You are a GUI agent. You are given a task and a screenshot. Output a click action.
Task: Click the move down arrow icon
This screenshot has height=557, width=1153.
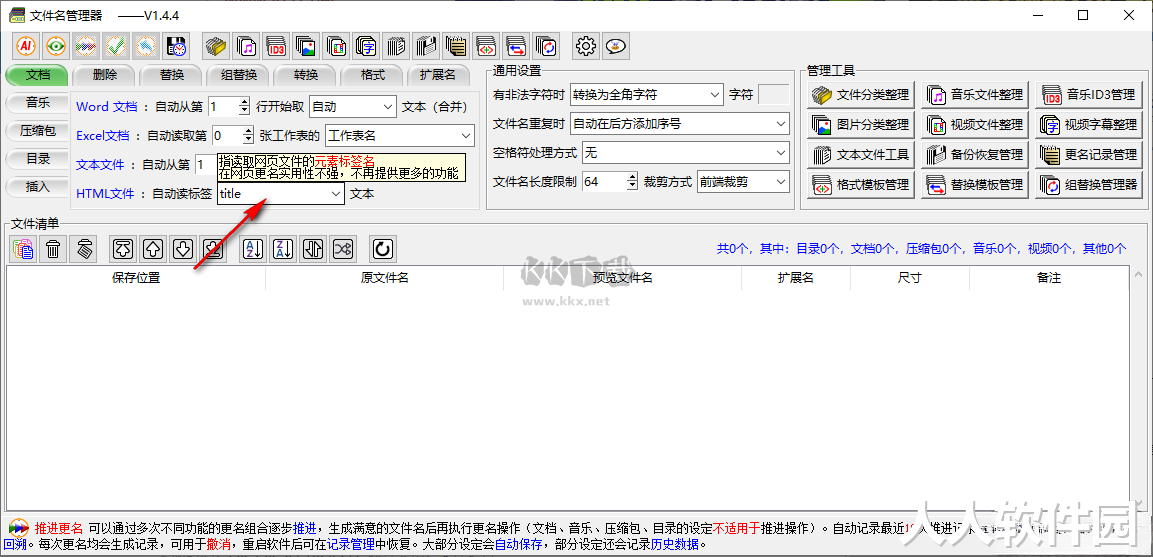pos(184,249)
